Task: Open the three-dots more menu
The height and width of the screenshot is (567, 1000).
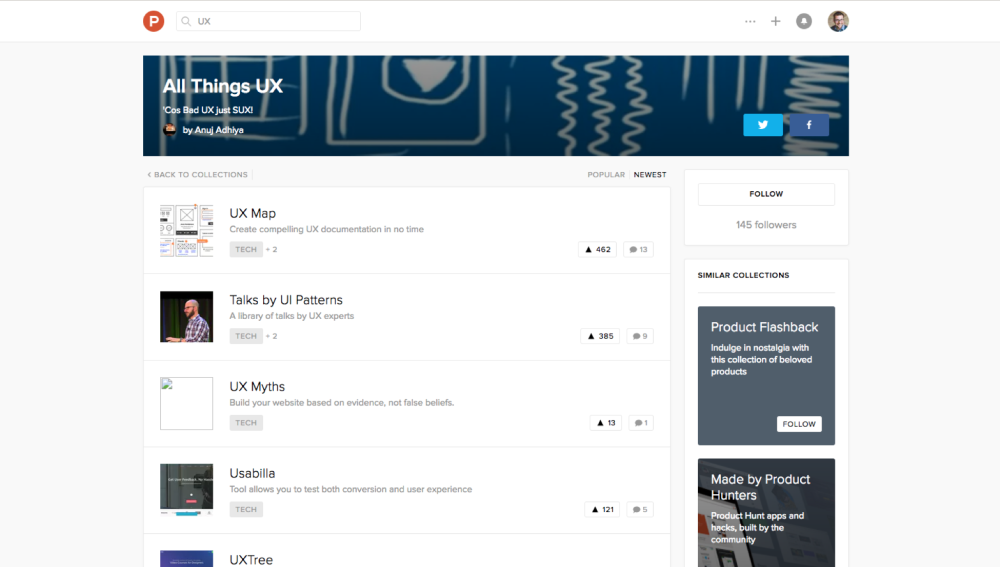Action: [750, 21]
